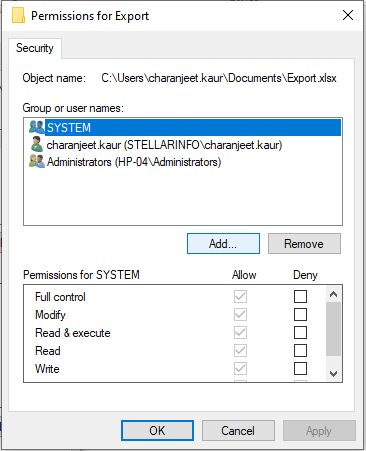Viewport: 366px width, 451px height.
Task: Check Deny for Write permission
Action: point(300,368)
